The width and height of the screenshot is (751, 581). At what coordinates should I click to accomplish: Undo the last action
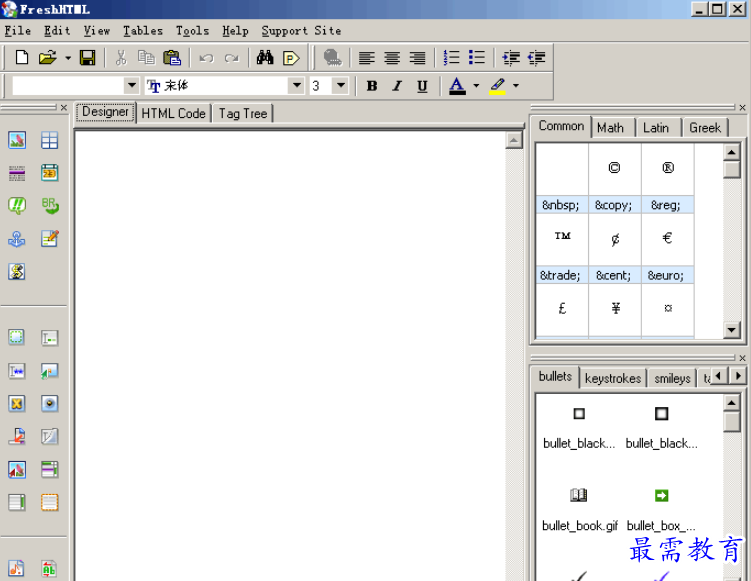[206, 58]
